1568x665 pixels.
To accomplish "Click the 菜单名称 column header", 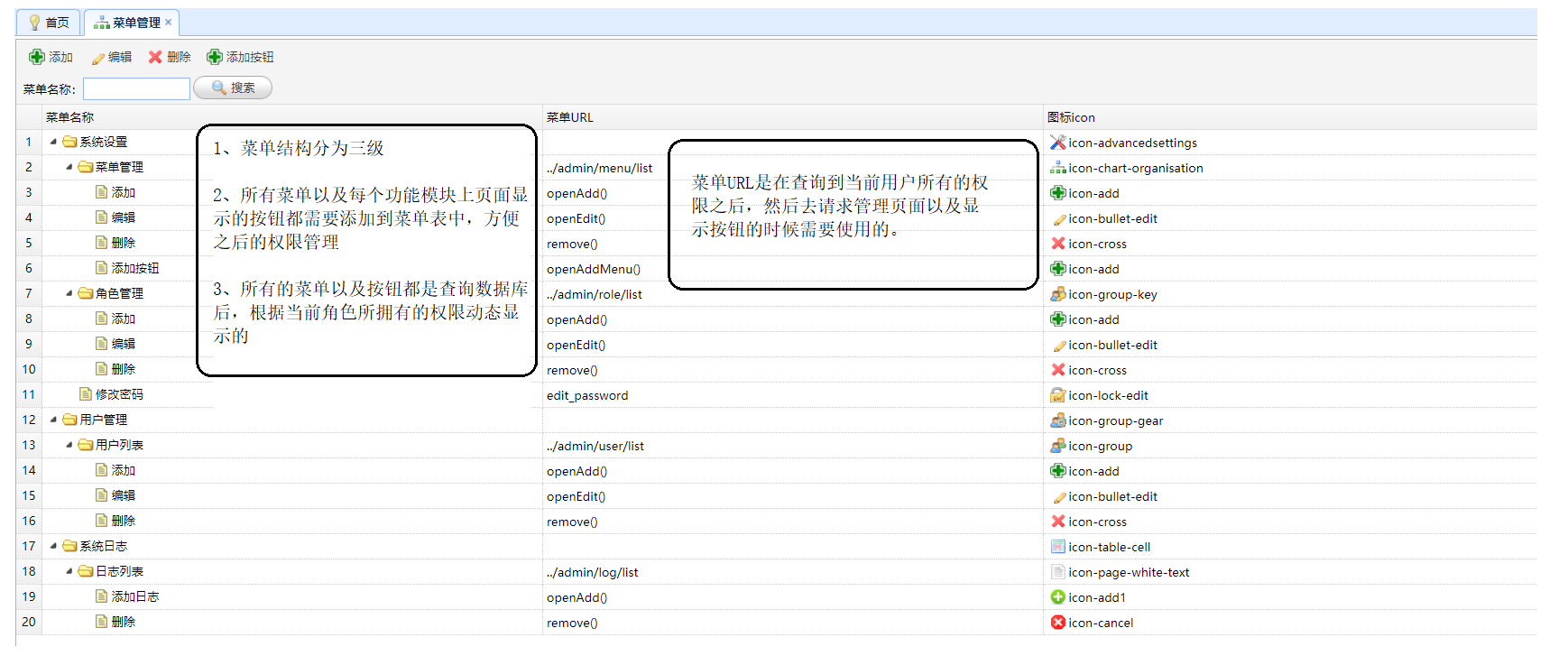I will pyautogui.click(x=292, y=117).
